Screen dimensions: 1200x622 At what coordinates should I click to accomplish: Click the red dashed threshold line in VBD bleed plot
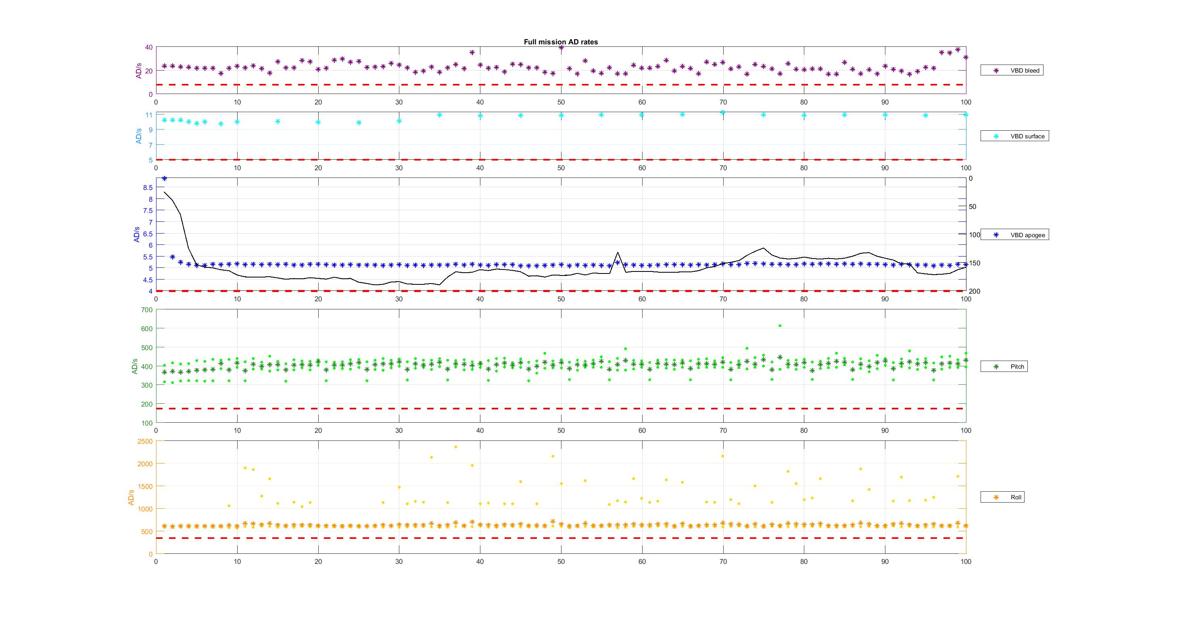click(x=561, y=85)
